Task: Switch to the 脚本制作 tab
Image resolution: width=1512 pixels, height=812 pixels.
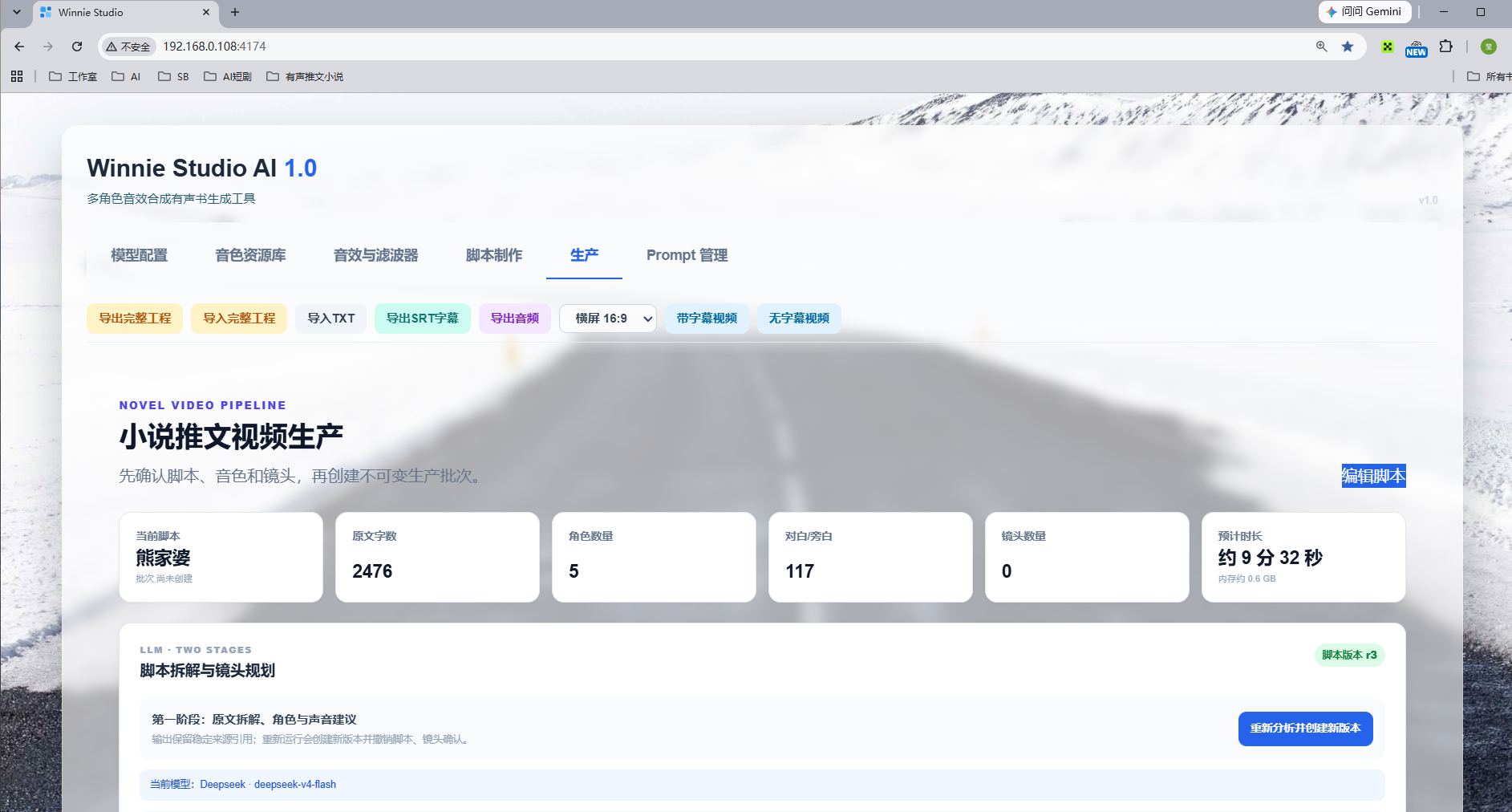Action: tap(494, 255)
